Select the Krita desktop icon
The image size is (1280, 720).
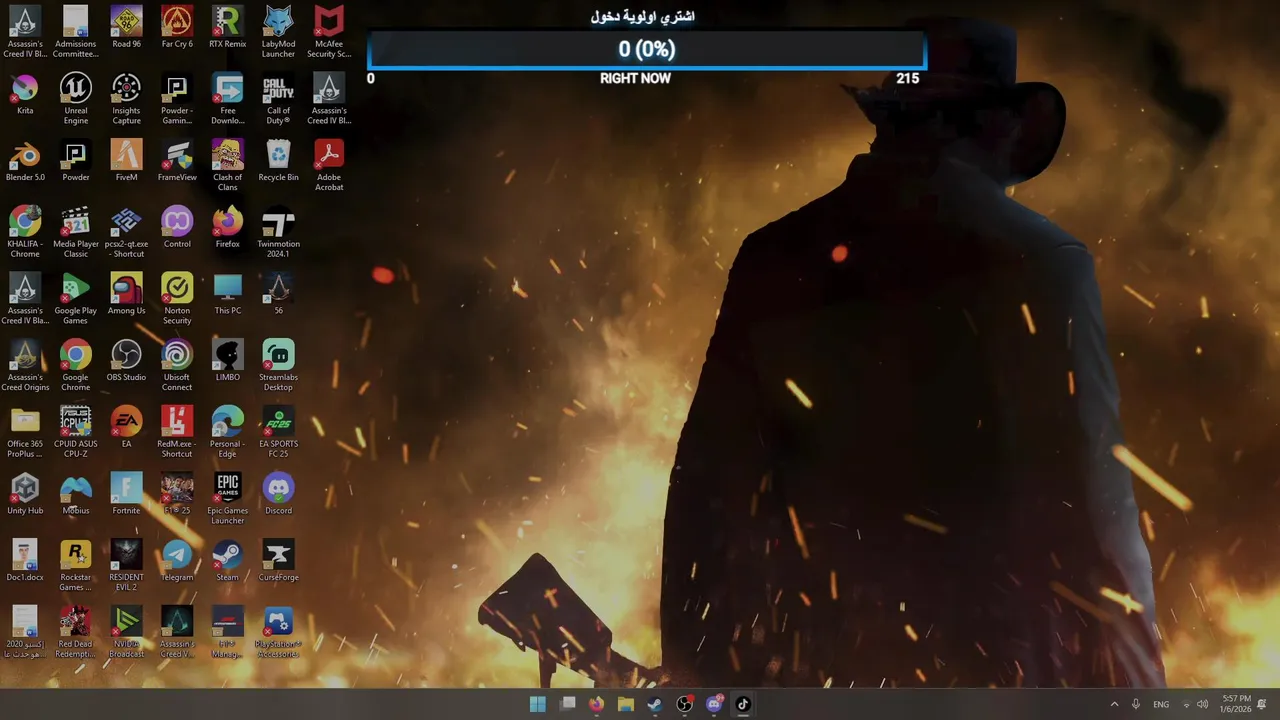(x=25, y=95)
